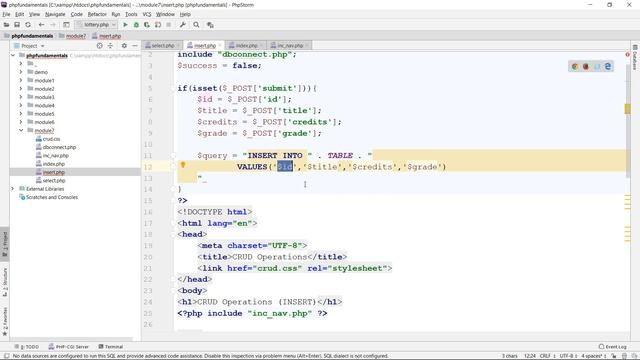640x360 pixels.
Task: Click the Run green play icon
Action: coord(125,25)
